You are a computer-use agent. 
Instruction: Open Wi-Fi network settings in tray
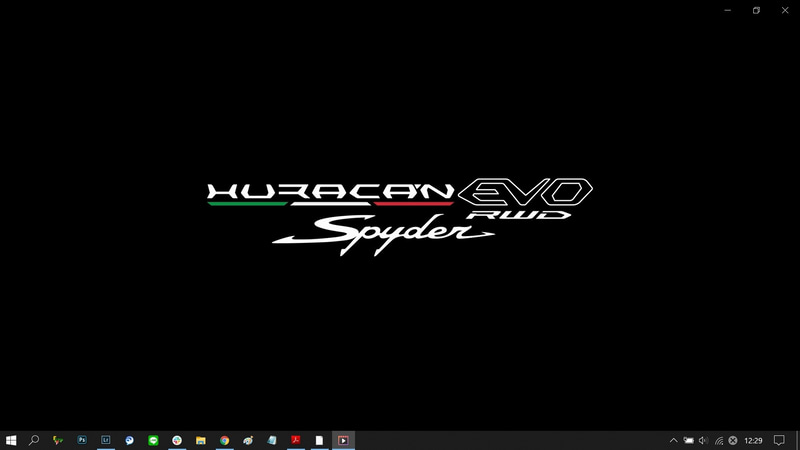(718, 440)
